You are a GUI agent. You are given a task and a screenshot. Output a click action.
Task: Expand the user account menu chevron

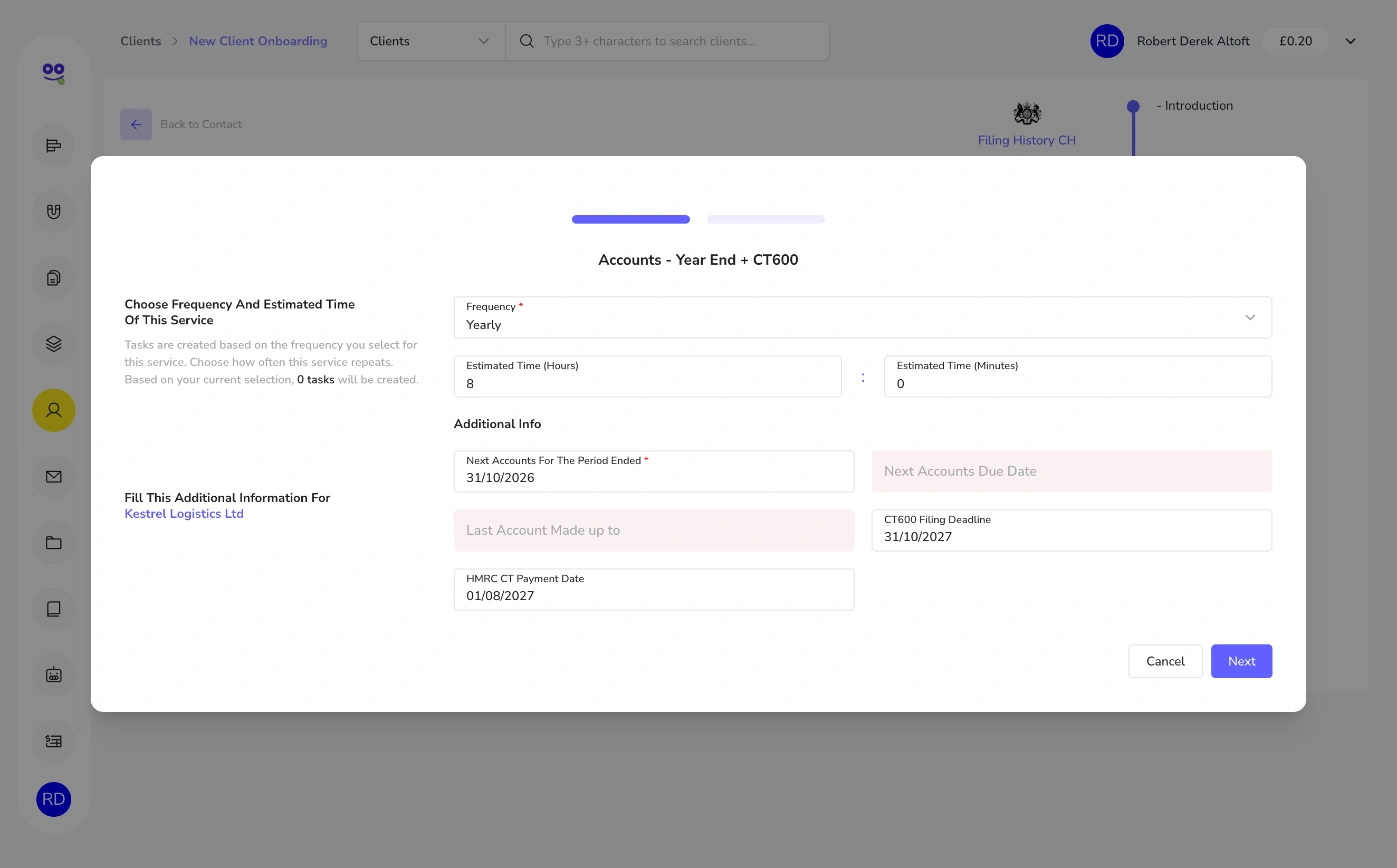pos(1350,41)
